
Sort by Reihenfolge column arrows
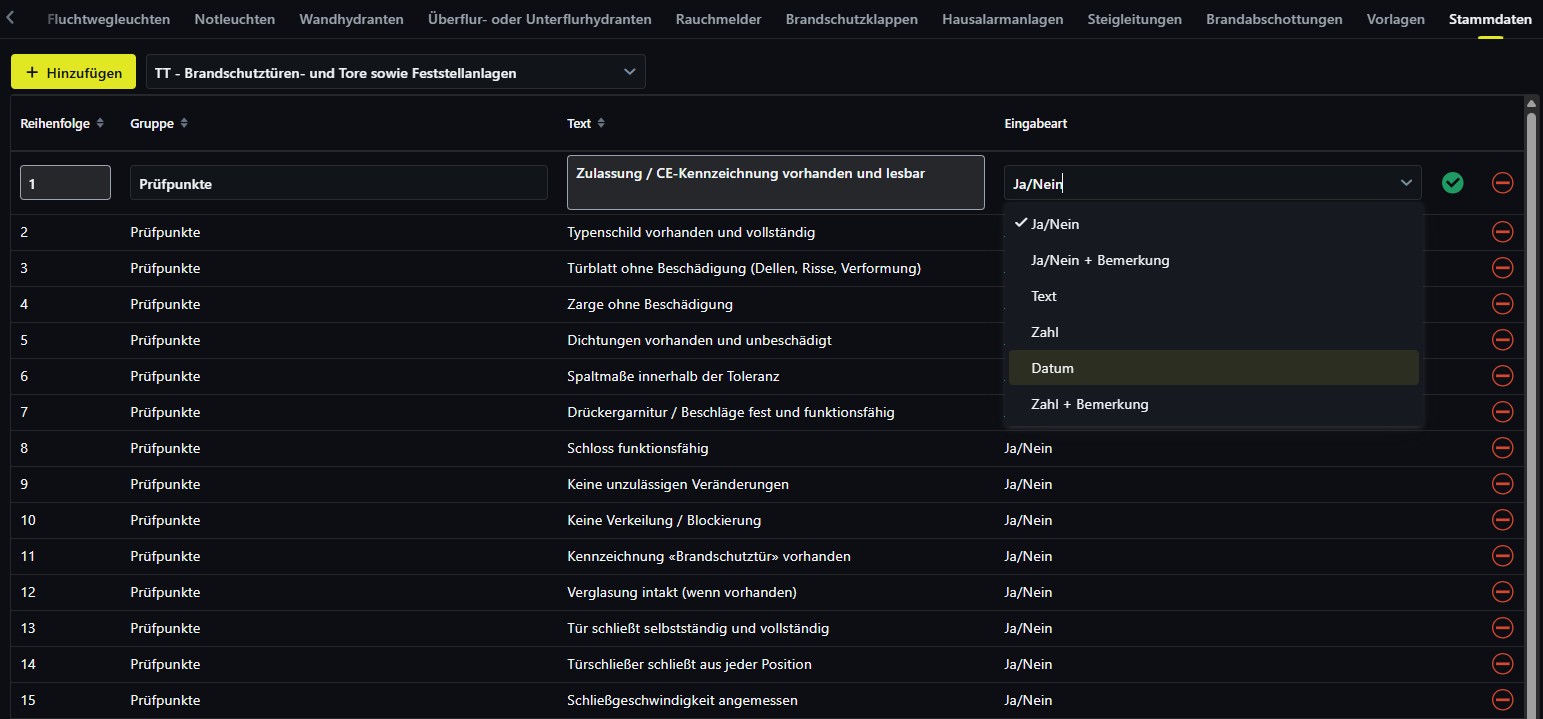click(x=100, y=123)
